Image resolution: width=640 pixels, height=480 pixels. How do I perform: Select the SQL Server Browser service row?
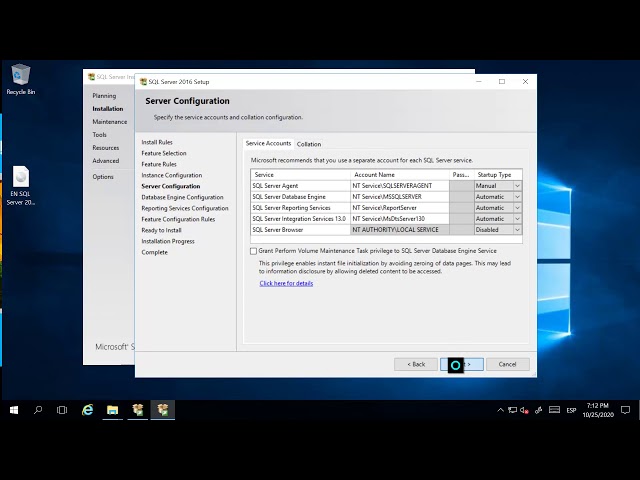click(300, 230)
